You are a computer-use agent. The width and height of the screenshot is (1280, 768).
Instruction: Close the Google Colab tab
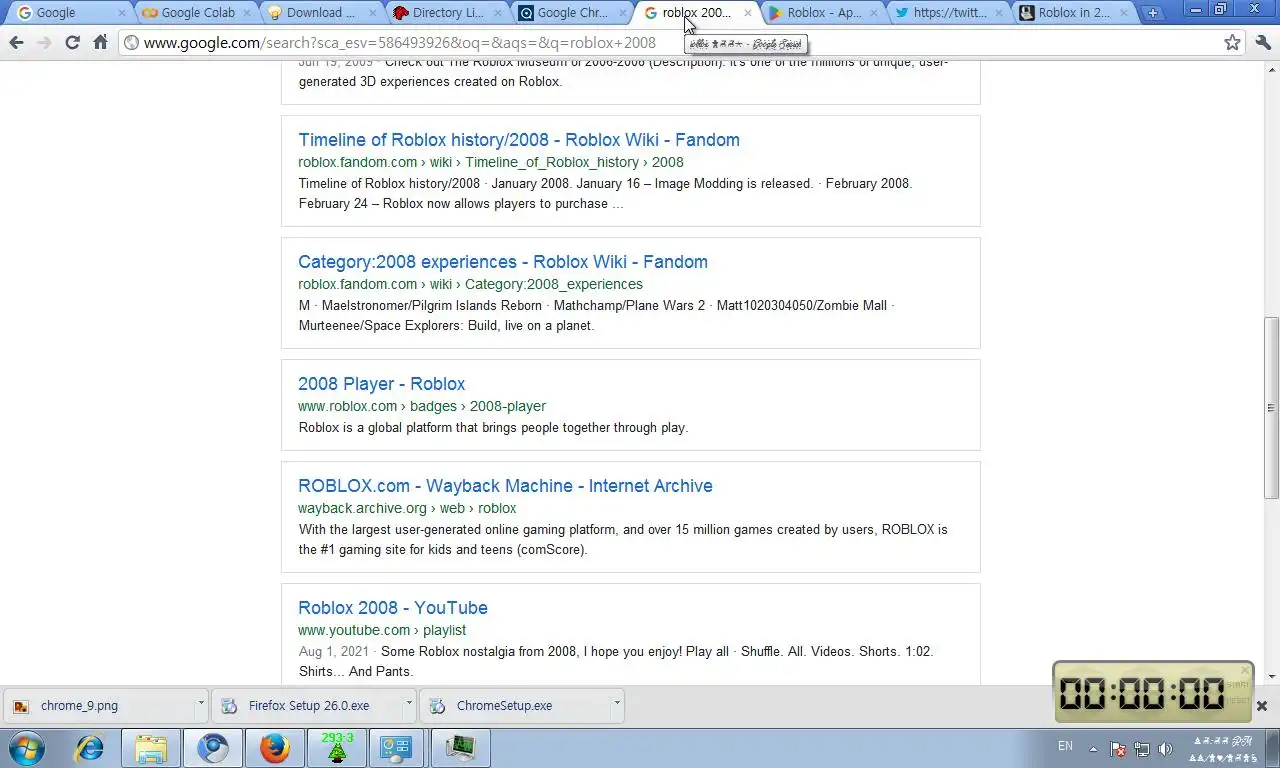246,13
